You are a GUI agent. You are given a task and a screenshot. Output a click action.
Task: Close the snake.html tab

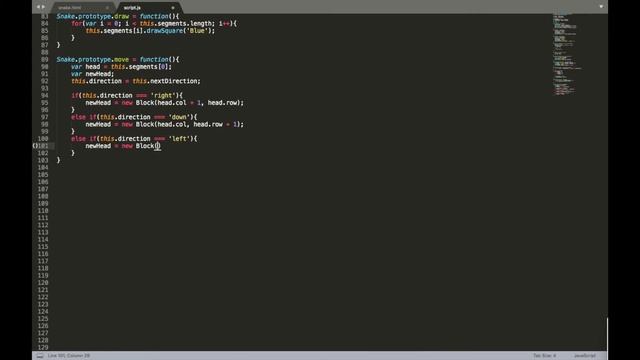coord(107,8)
